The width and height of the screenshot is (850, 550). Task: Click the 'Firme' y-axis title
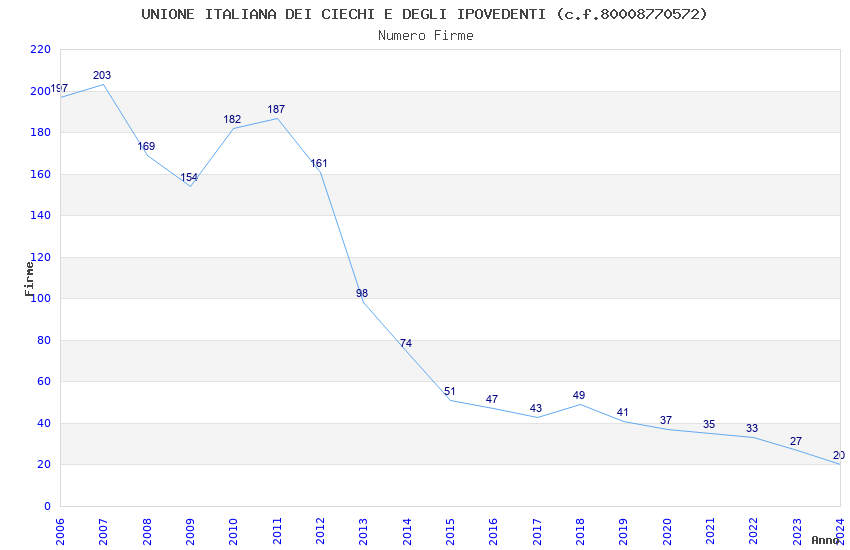[29, 279]
